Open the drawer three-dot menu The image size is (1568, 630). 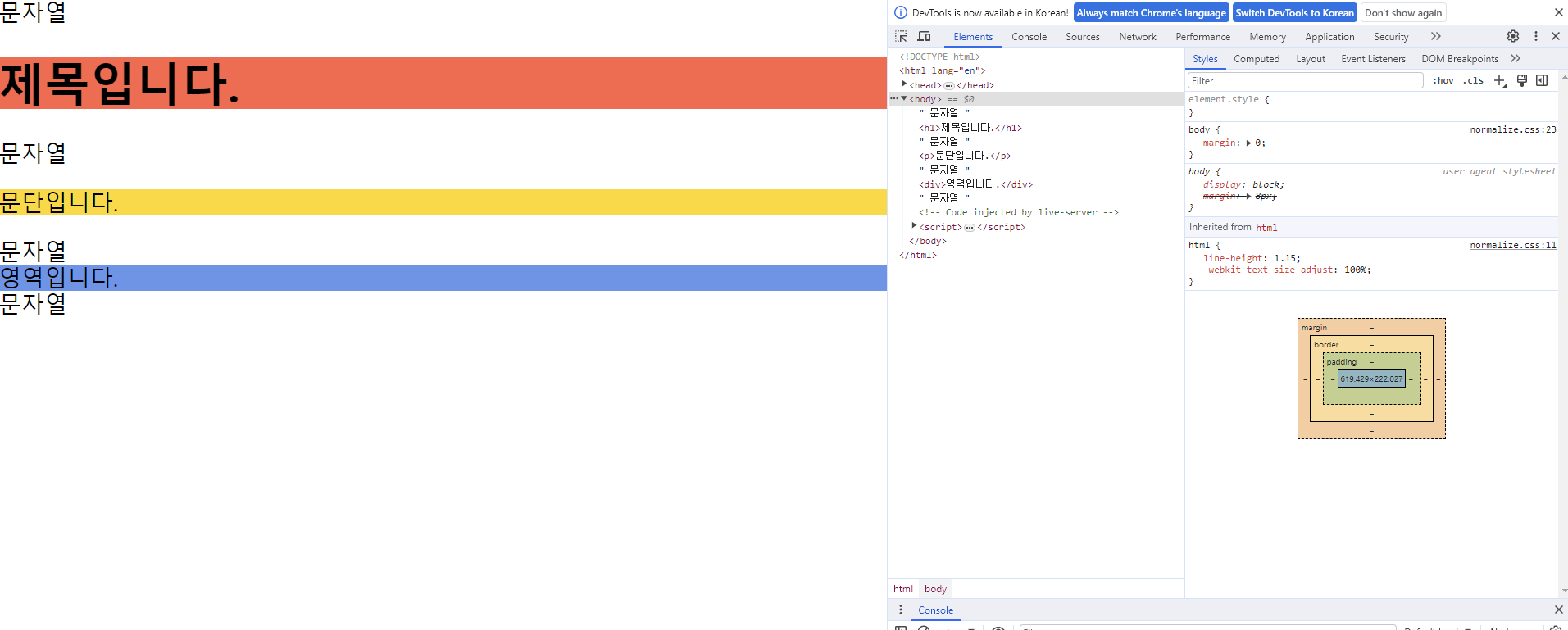pyautogui.click(x=901, y=610)
